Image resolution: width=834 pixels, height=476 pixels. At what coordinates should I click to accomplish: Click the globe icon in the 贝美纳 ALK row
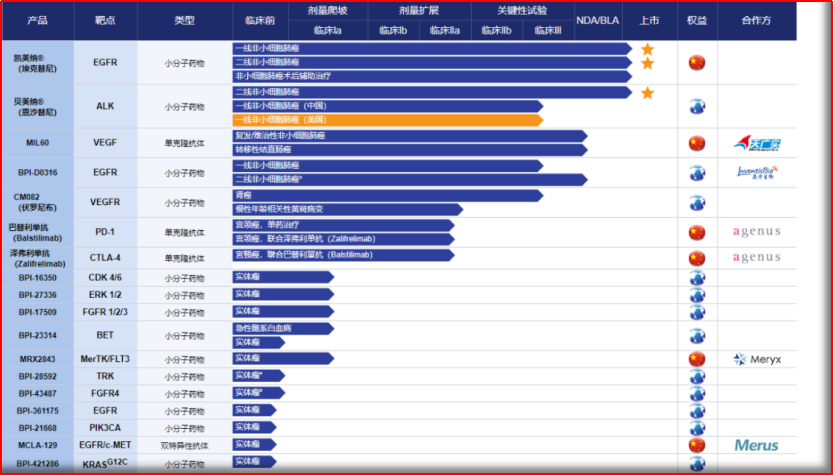(x=697, y=106)
